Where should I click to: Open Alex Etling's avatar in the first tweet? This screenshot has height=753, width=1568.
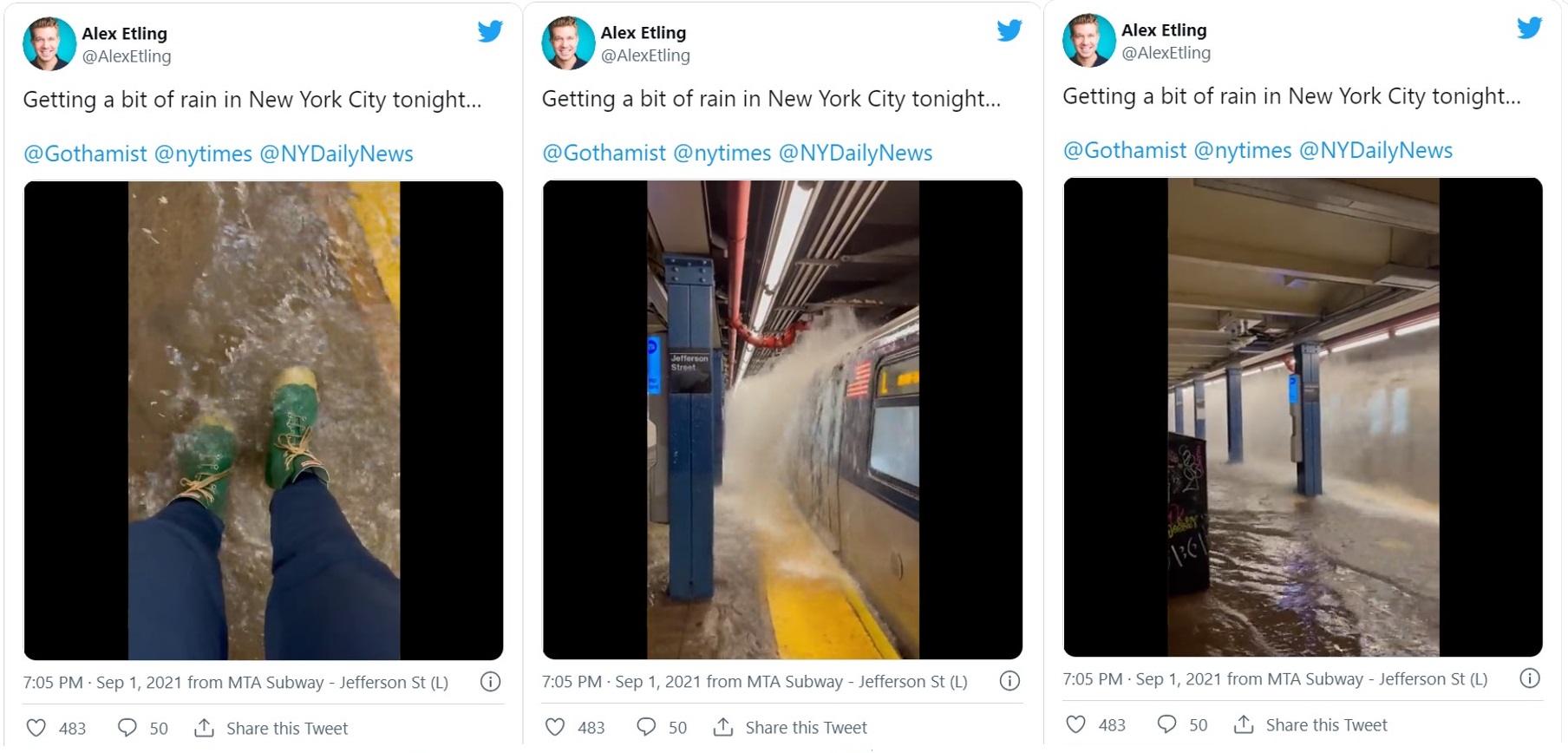[x=49, y=44]
